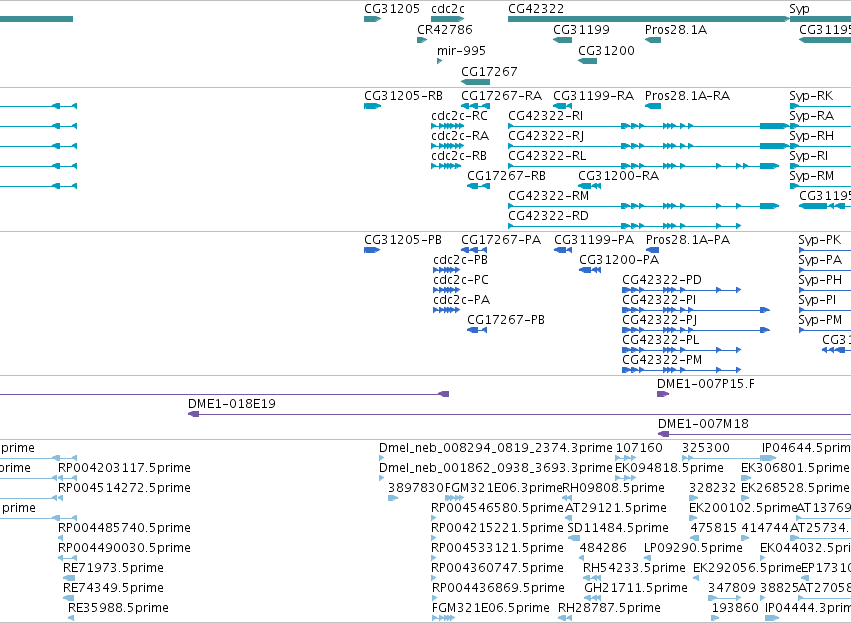
Task: Select the cdc2c-PC protein label
Action: [x=461, y=280]
